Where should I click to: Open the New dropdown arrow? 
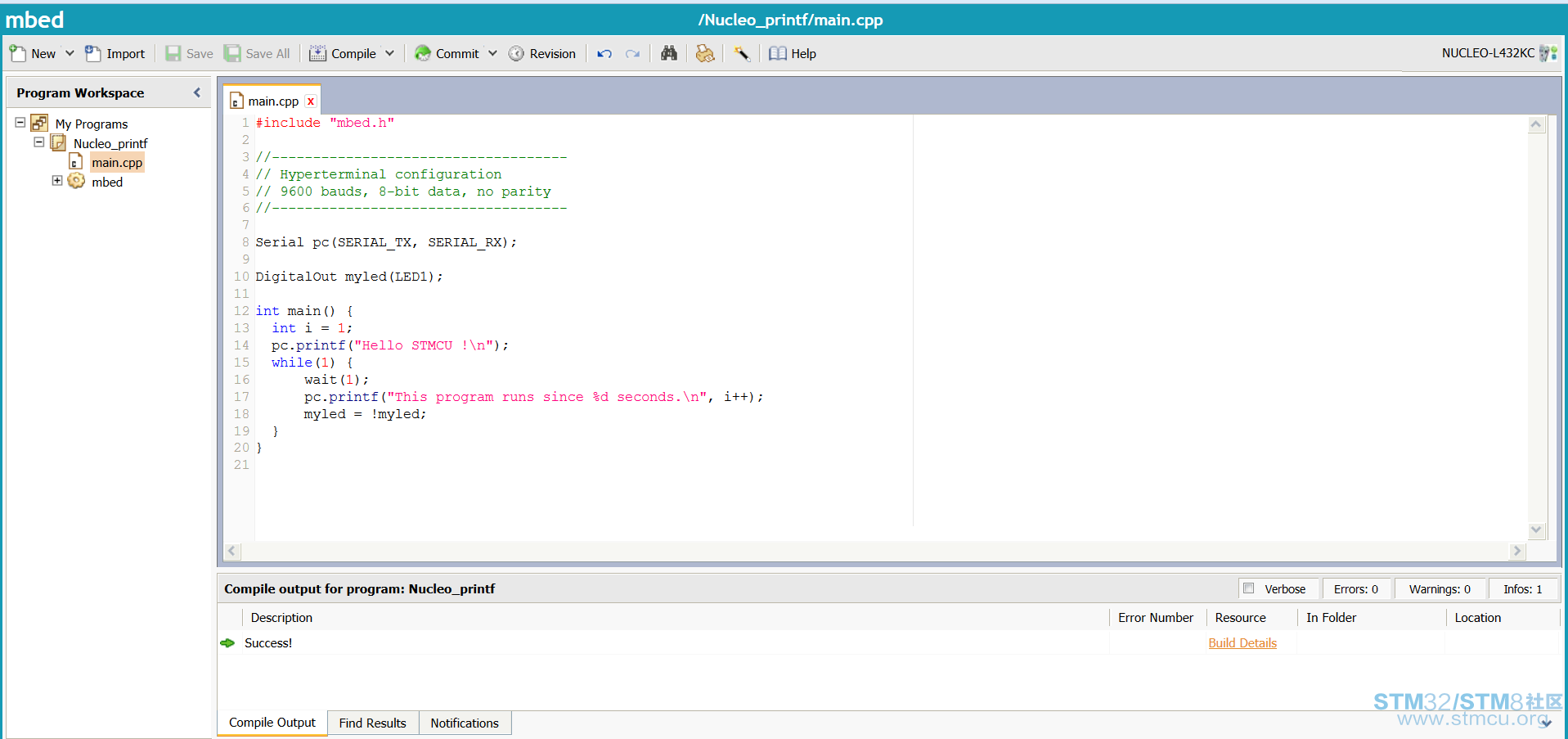point(70,53)
